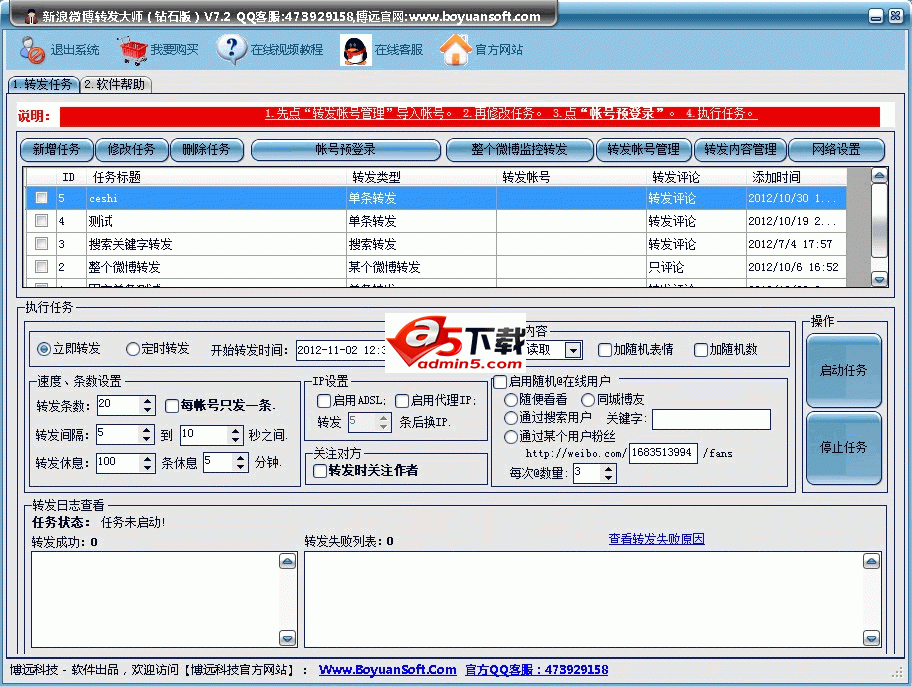Open 在线视频教程 help question icon
Image resolution: width=912 pixels, height=687 pixels.
pyautogui.click(x=231, y=49)
